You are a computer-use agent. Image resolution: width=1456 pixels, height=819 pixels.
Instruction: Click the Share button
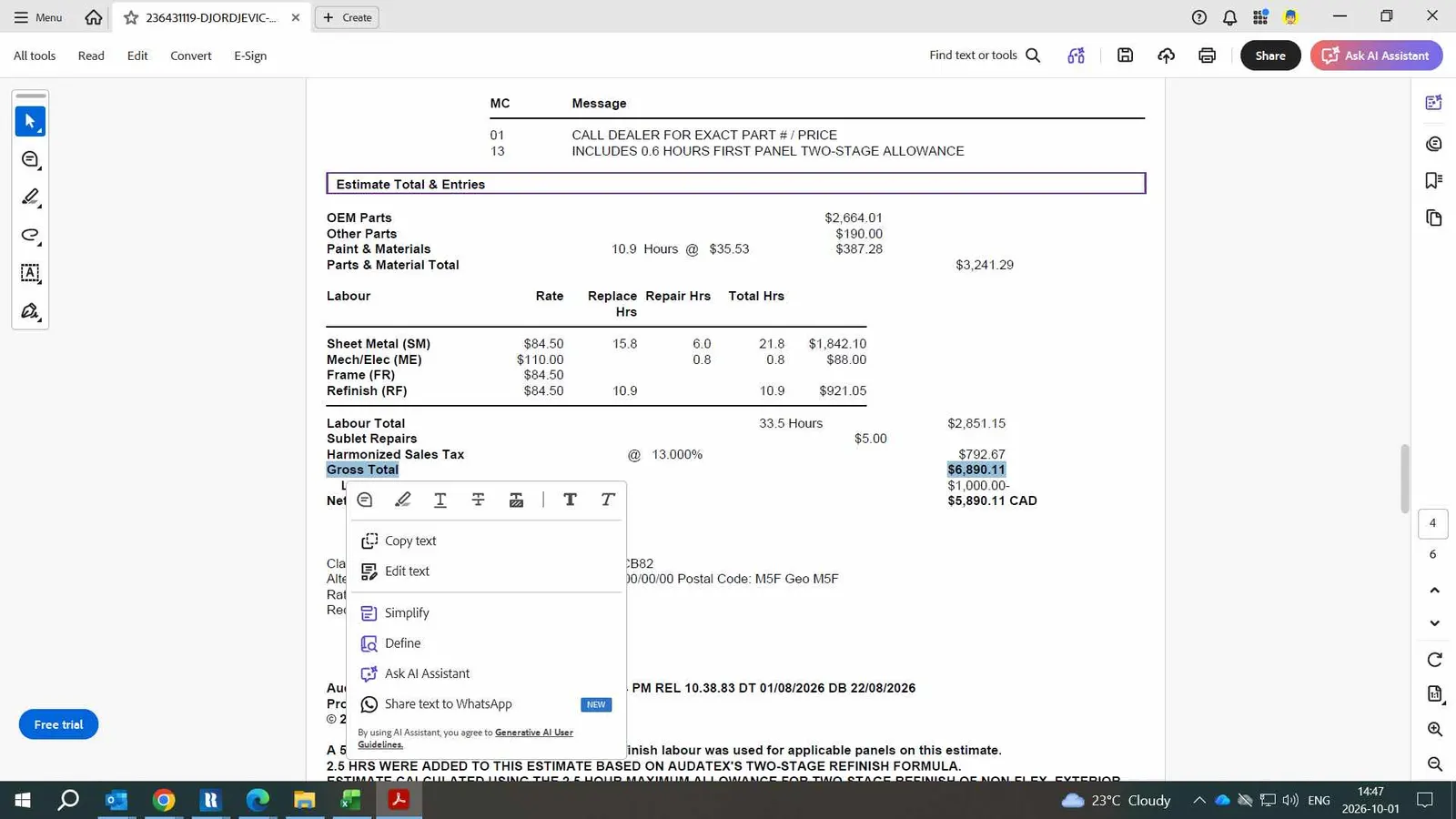point(1270,56)
